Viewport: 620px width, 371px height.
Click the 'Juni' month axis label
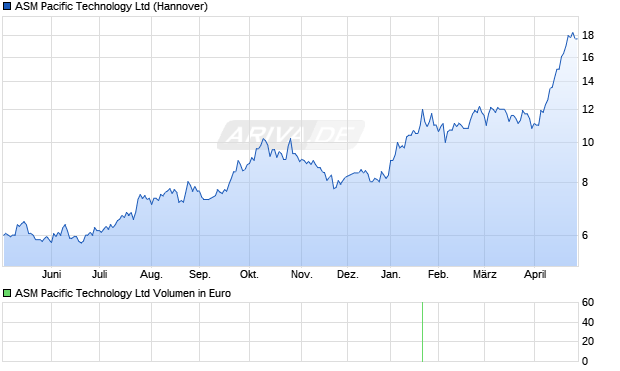coord(51,274)
